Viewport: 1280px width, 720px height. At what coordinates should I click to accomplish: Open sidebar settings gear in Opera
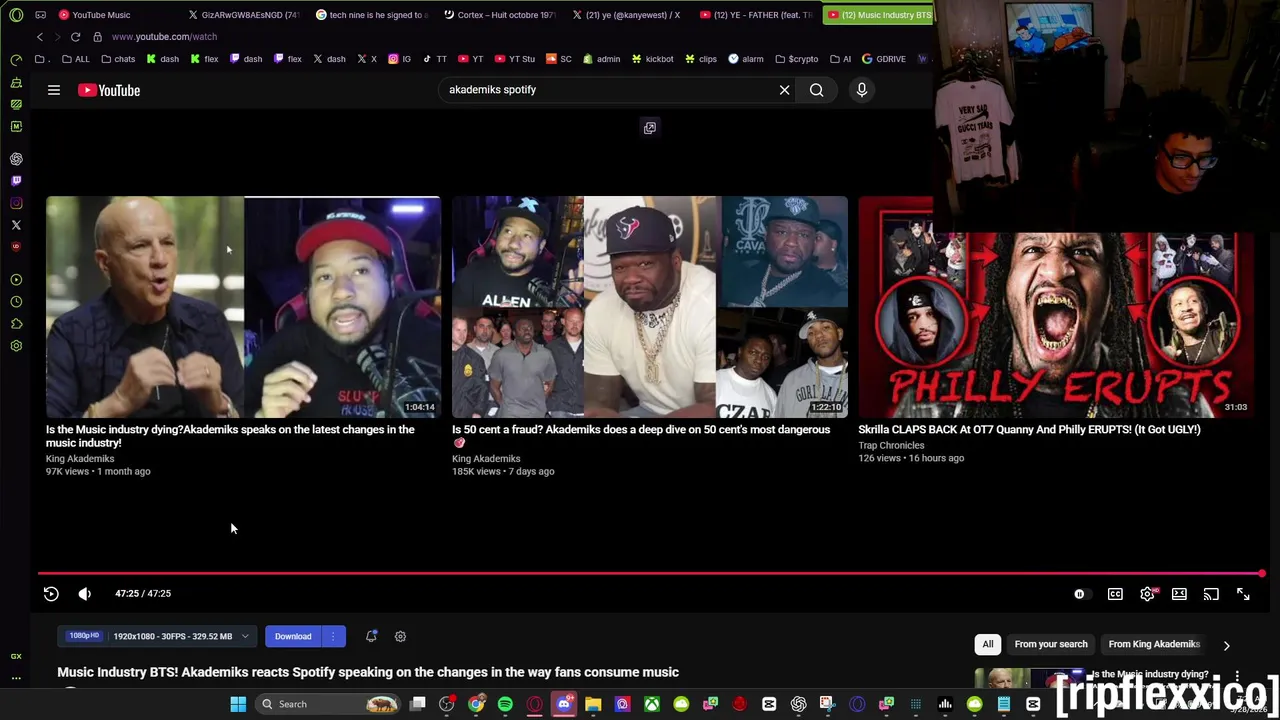16,346
